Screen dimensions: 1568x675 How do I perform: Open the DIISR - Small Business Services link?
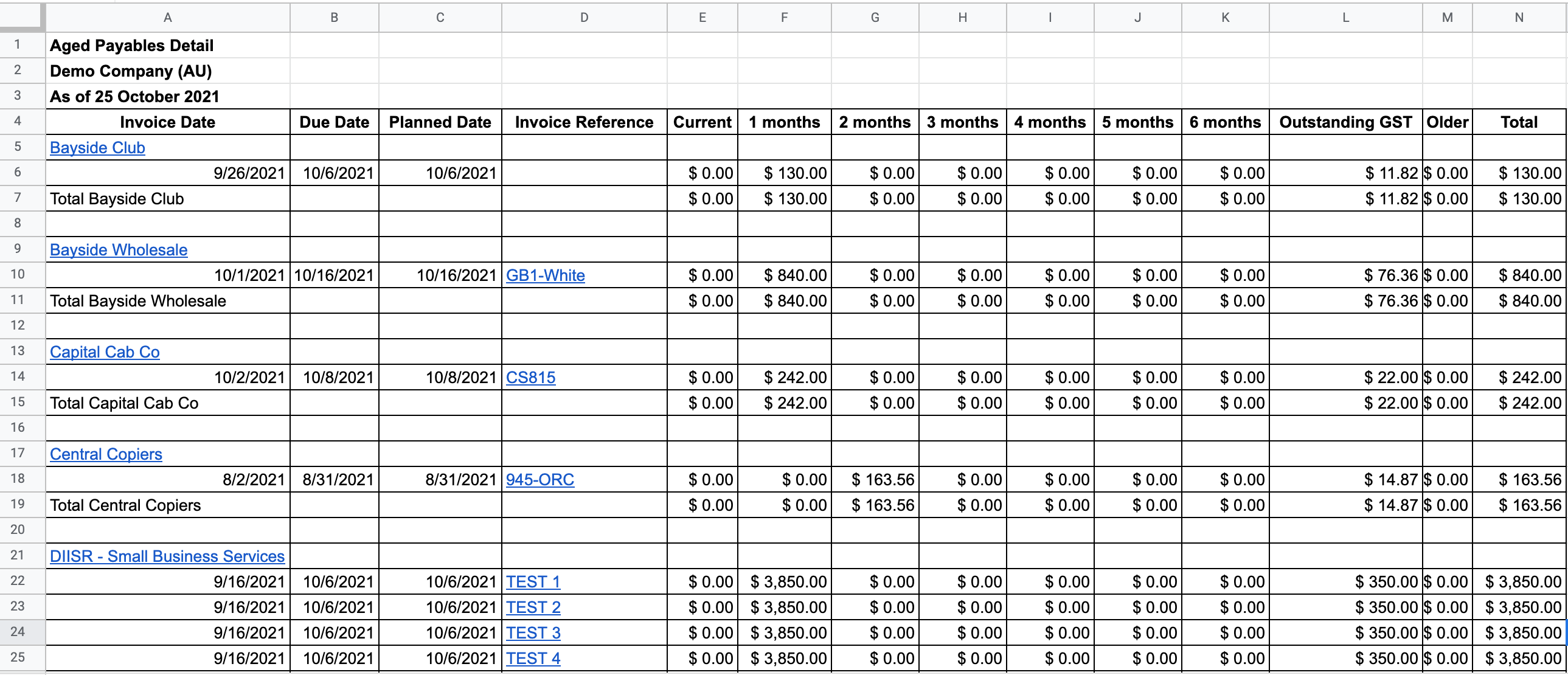[x=167, y=557]
